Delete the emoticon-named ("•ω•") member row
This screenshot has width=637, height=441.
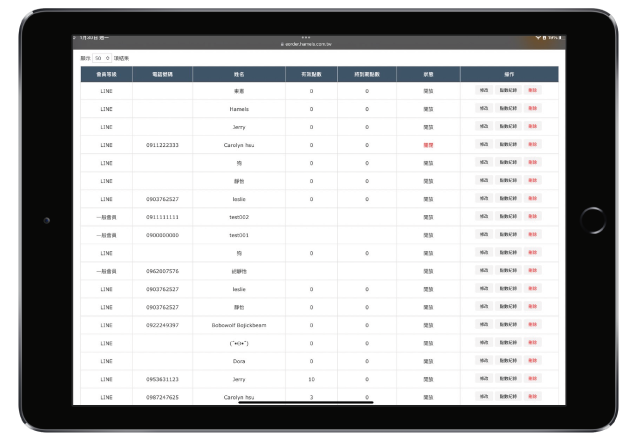533,342
